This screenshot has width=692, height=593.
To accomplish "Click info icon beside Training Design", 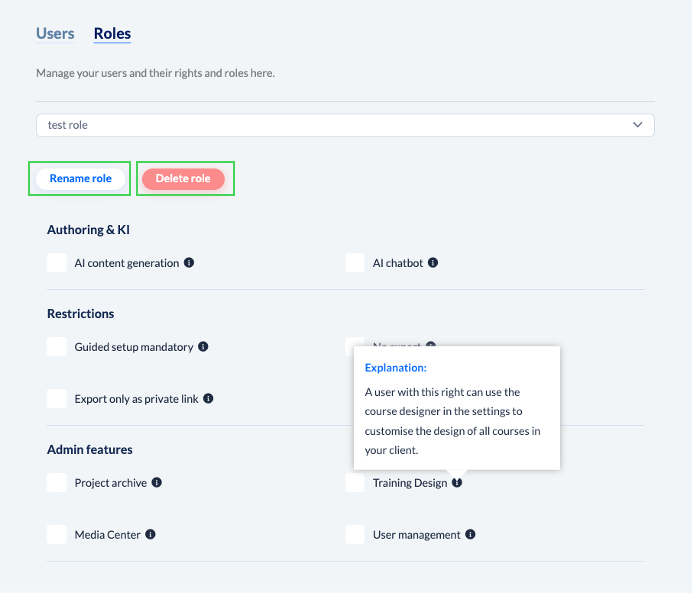I will [x=457, y=483].
